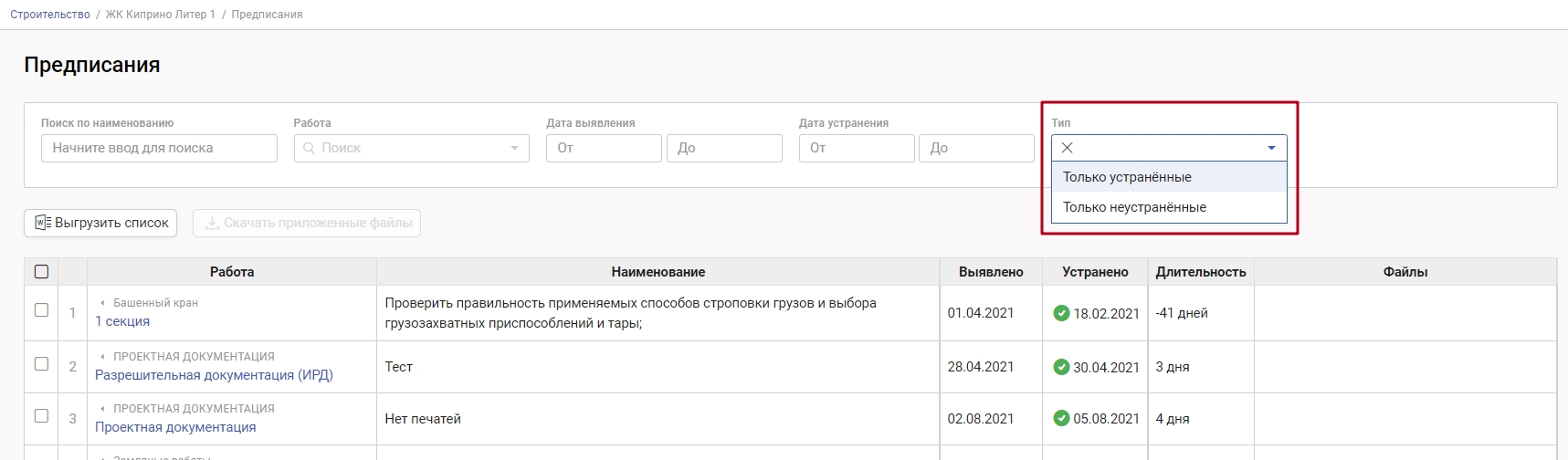Screen dimensions: 1568x460
Task: Click the green checkmark icon next to 18.02.2021
Action: [1061, 313]
